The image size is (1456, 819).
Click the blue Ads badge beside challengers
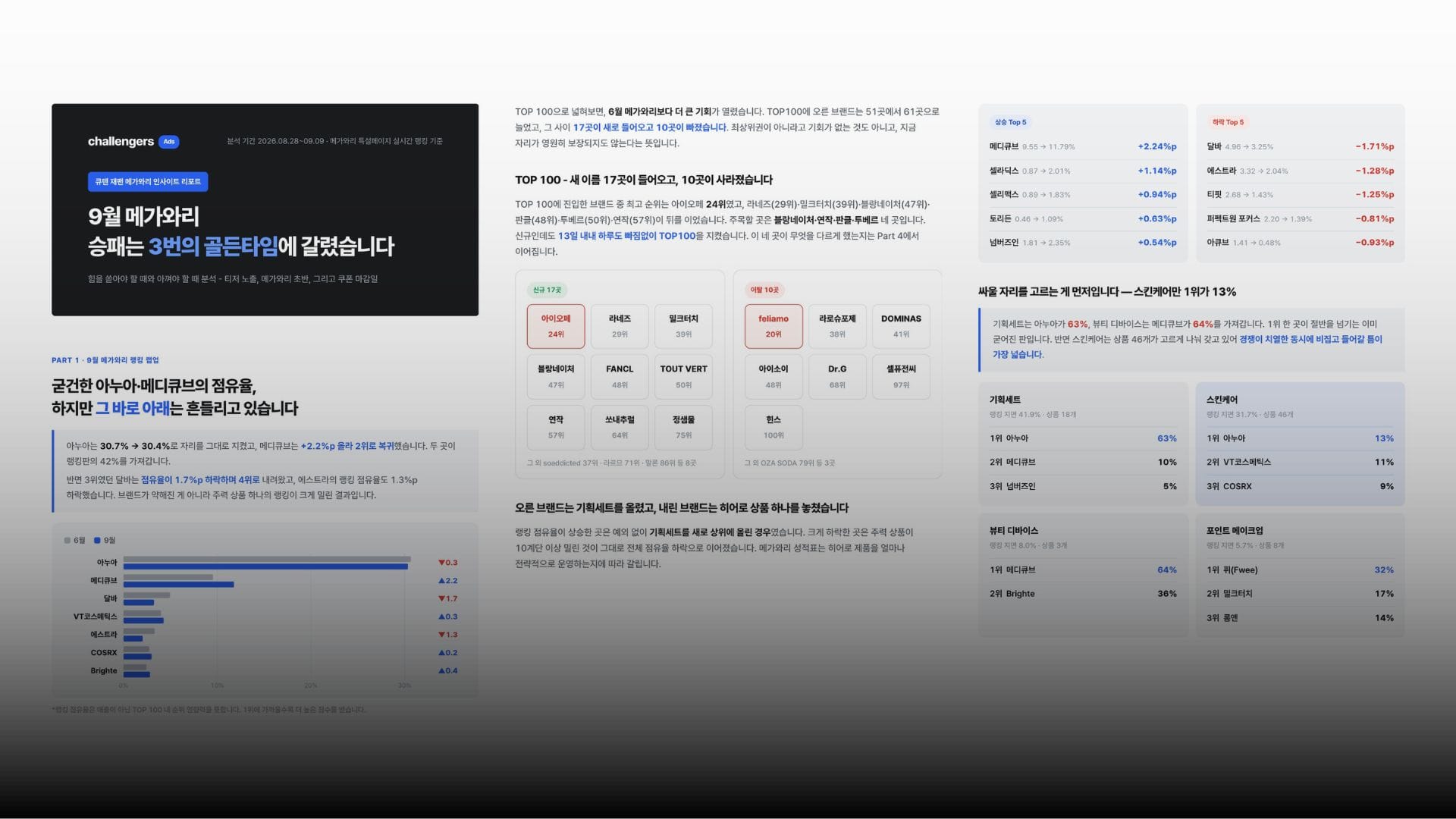click(x=169, y=142)
